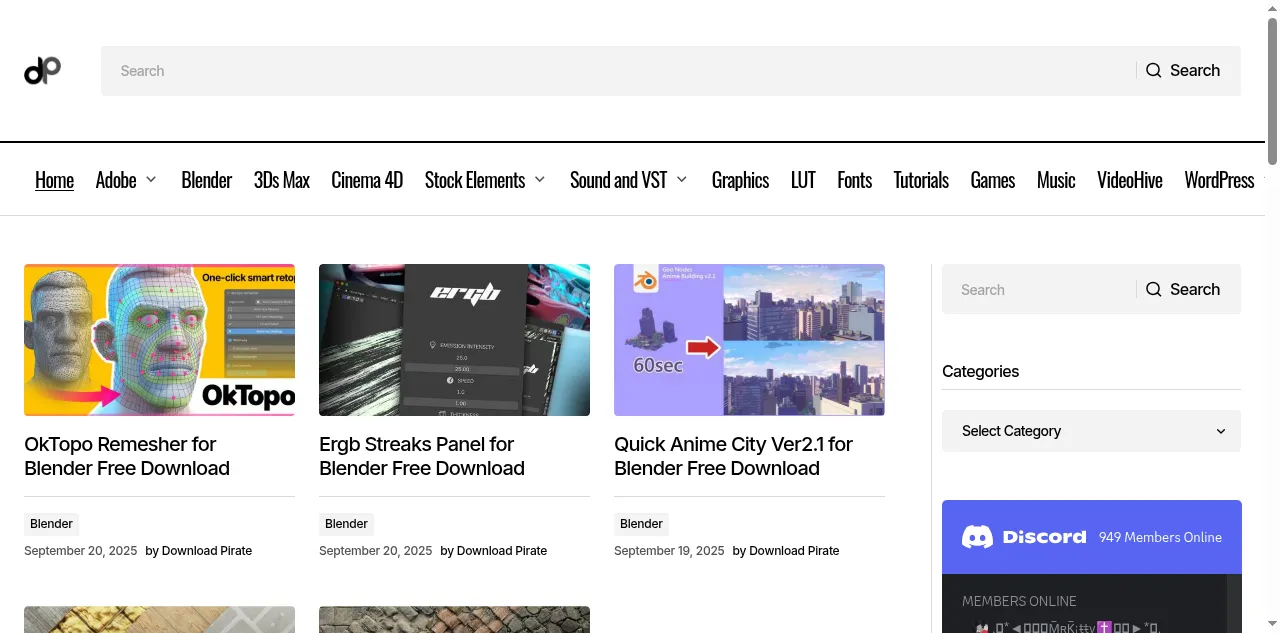Open the Games menu item
The width and height of the screenshot is (1280, 633).
click(993, 180)
